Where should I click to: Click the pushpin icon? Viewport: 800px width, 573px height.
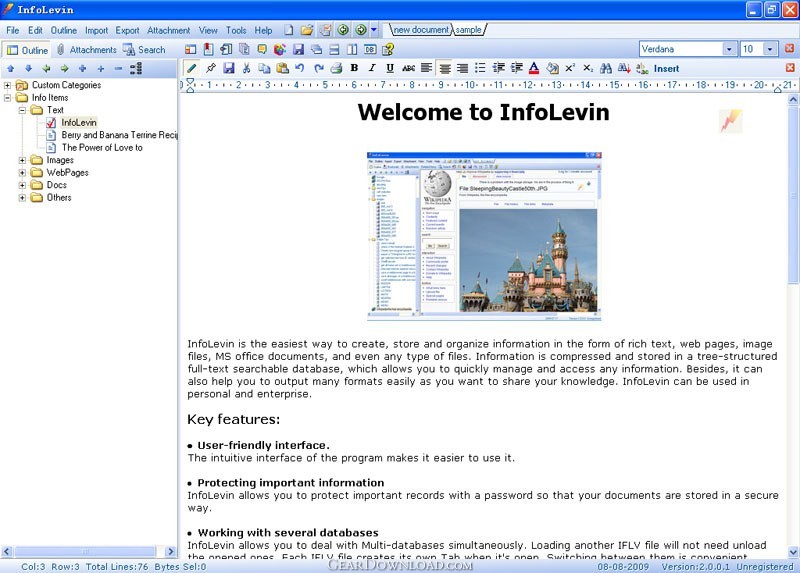[210, 68]
